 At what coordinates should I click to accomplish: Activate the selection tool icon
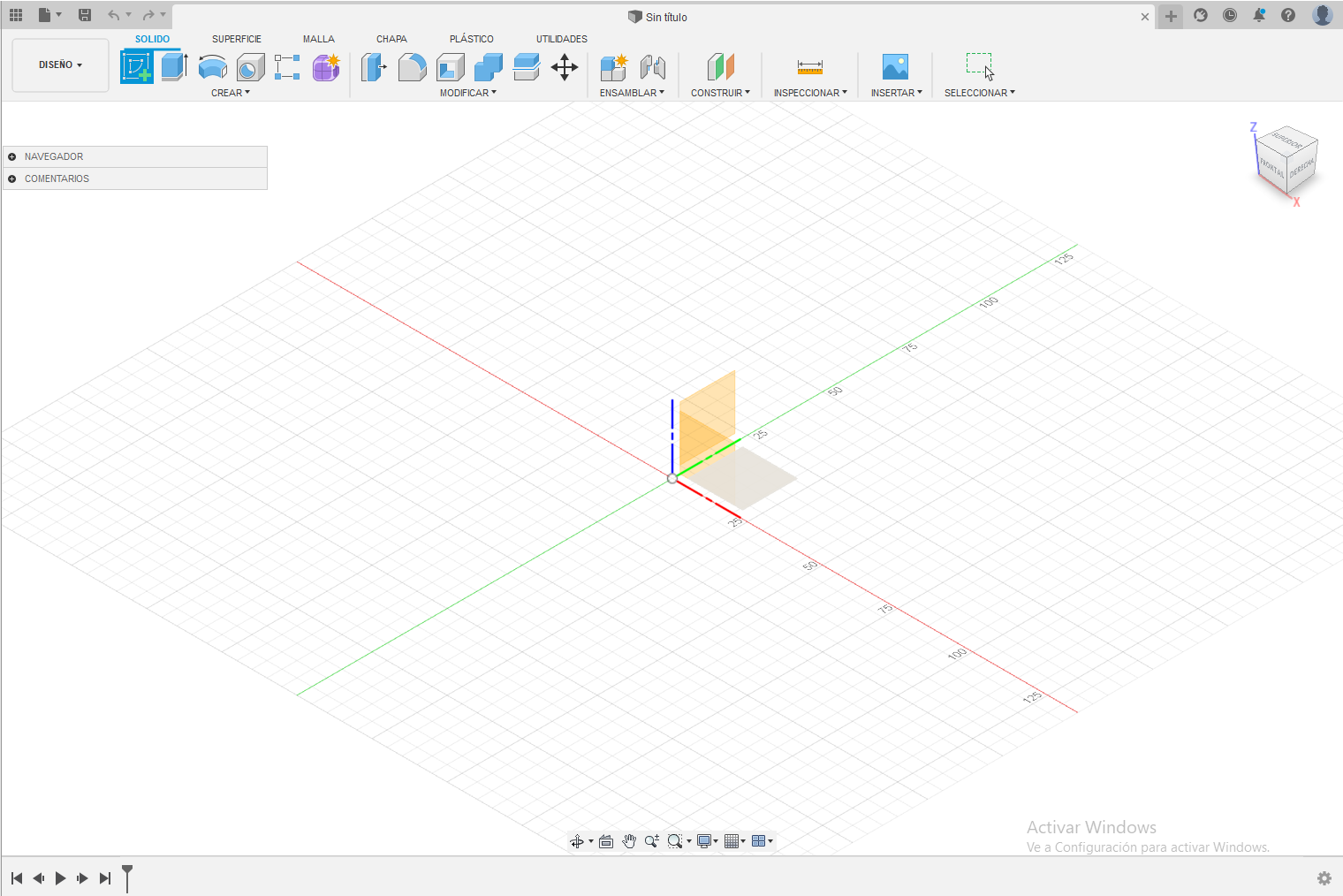pyautogui.click(x=980, y=67)
